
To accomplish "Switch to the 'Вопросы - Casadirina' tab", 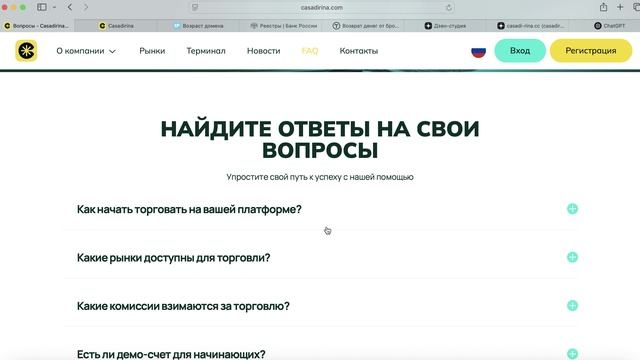I will coord(38,26).
